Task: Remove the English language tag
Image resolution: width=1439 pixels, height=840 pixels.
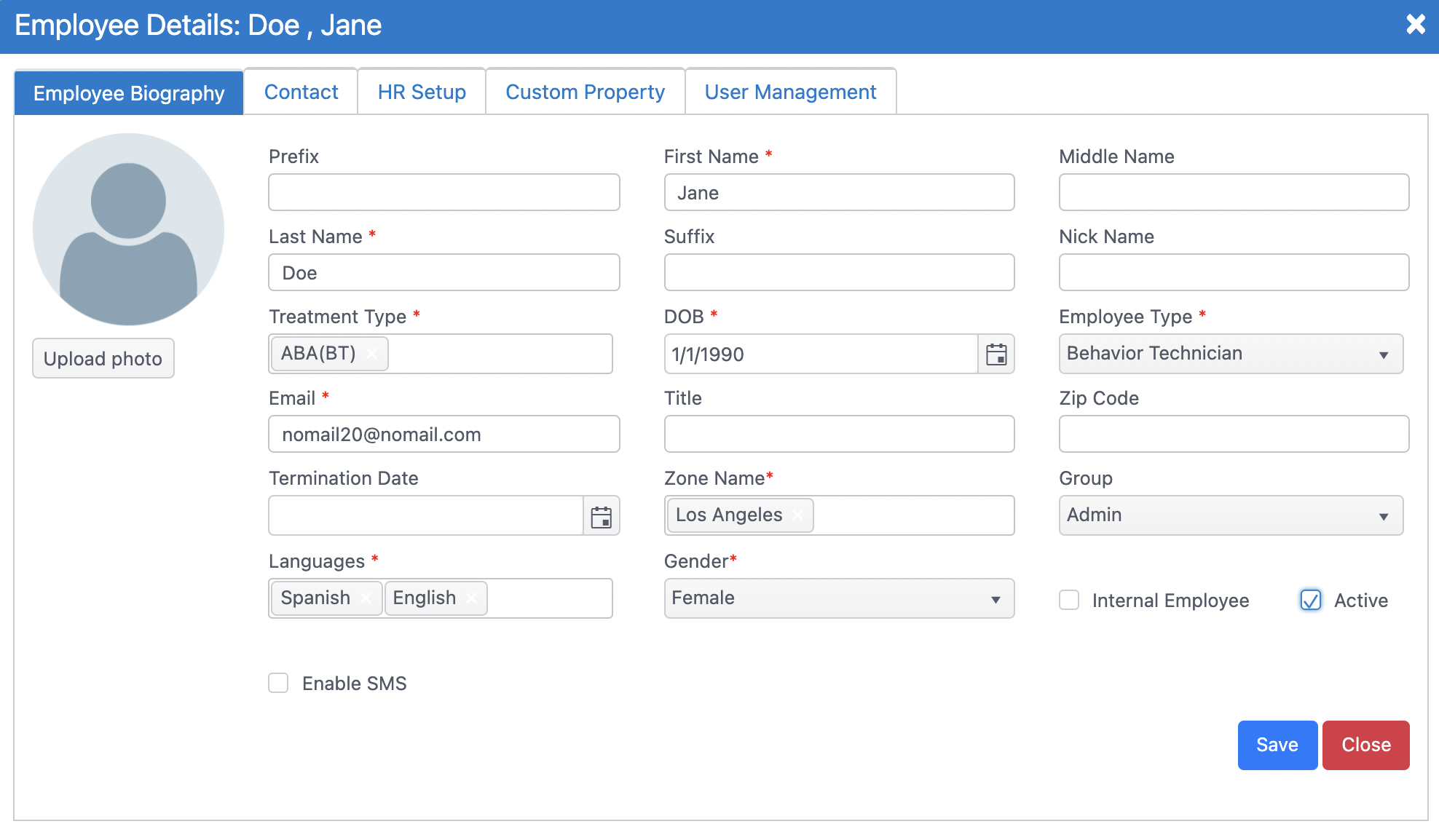Action: click(x=471, y=598)
